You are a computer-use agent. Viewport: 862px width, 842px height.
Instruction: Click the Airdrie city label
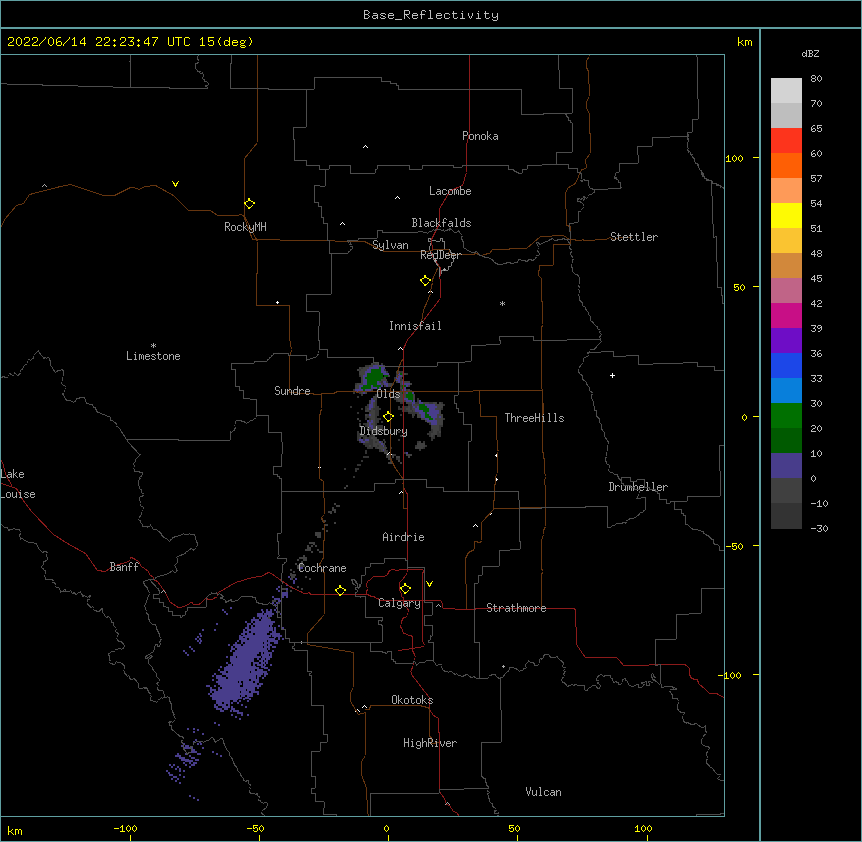coord(403,537)
